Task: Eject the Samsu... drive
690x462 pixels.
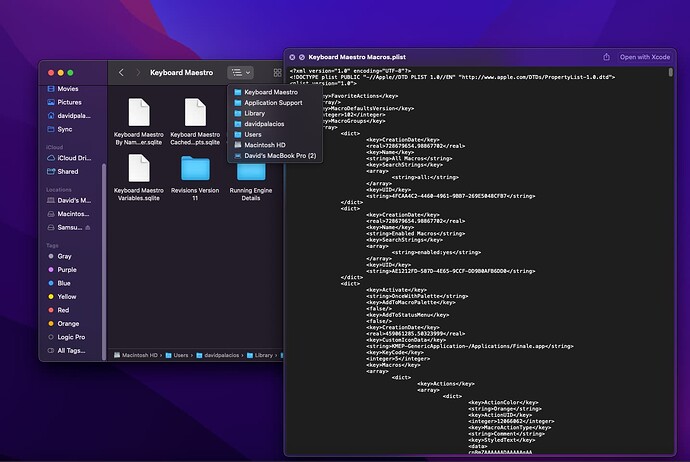Action: [x=88, y=227]
